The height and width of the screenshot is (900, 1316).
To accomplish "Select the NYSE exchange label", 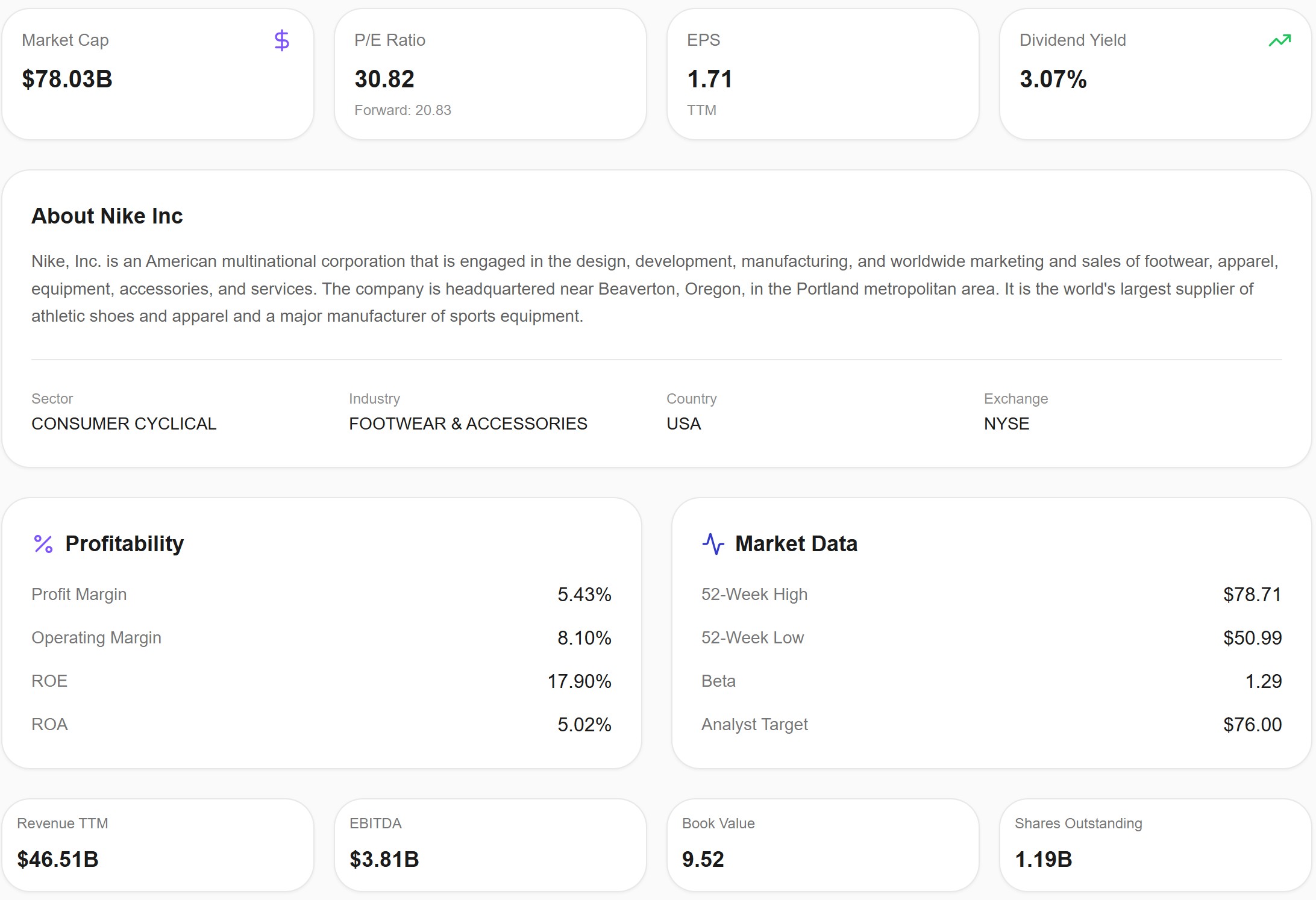I will (1005, 423).
